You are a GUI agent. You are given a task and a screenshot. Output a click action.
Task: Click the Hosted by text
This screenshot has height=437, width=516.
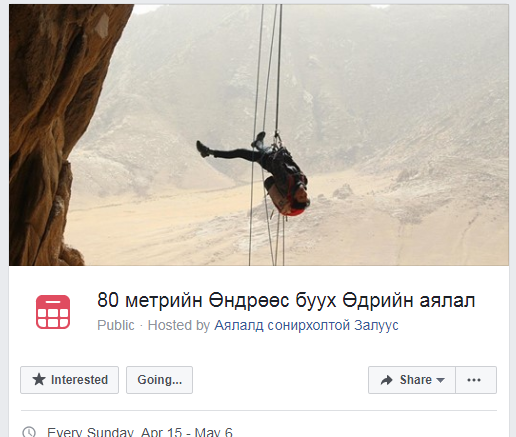(x=179, y=325)
